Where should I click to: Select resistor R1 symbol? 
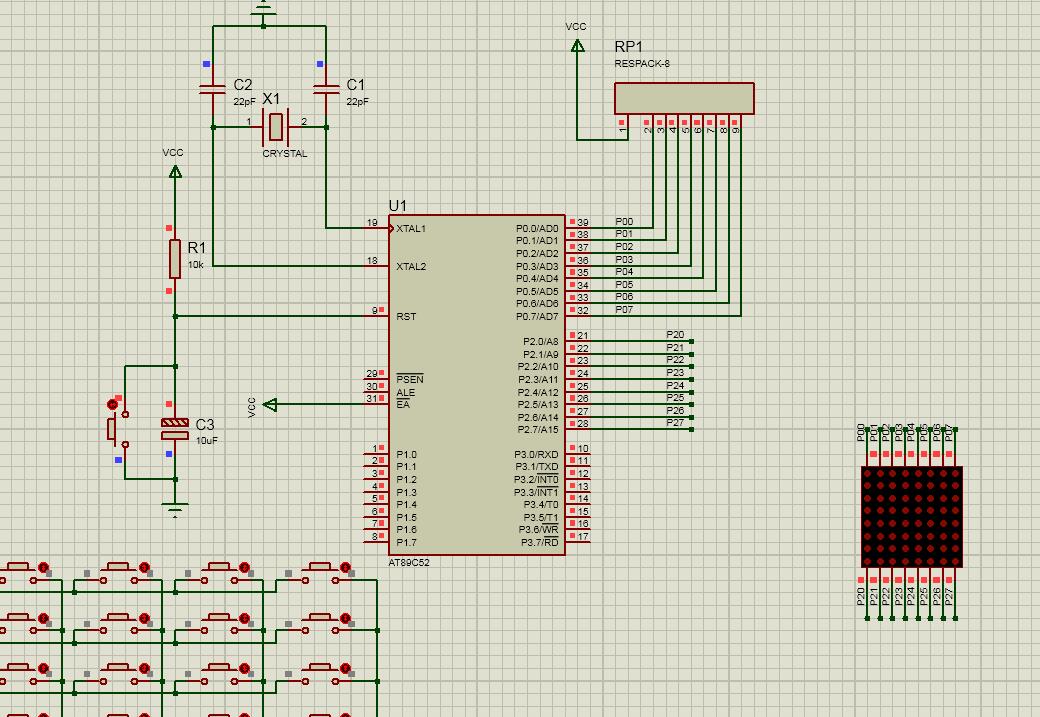tap(174, 259)
